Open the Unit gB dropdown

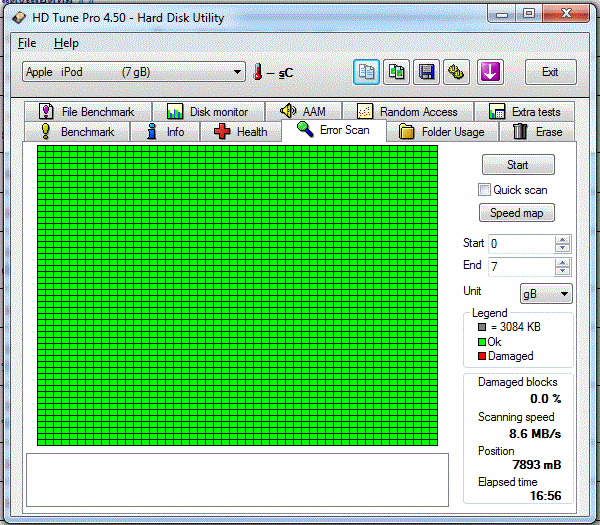point(546,293)
